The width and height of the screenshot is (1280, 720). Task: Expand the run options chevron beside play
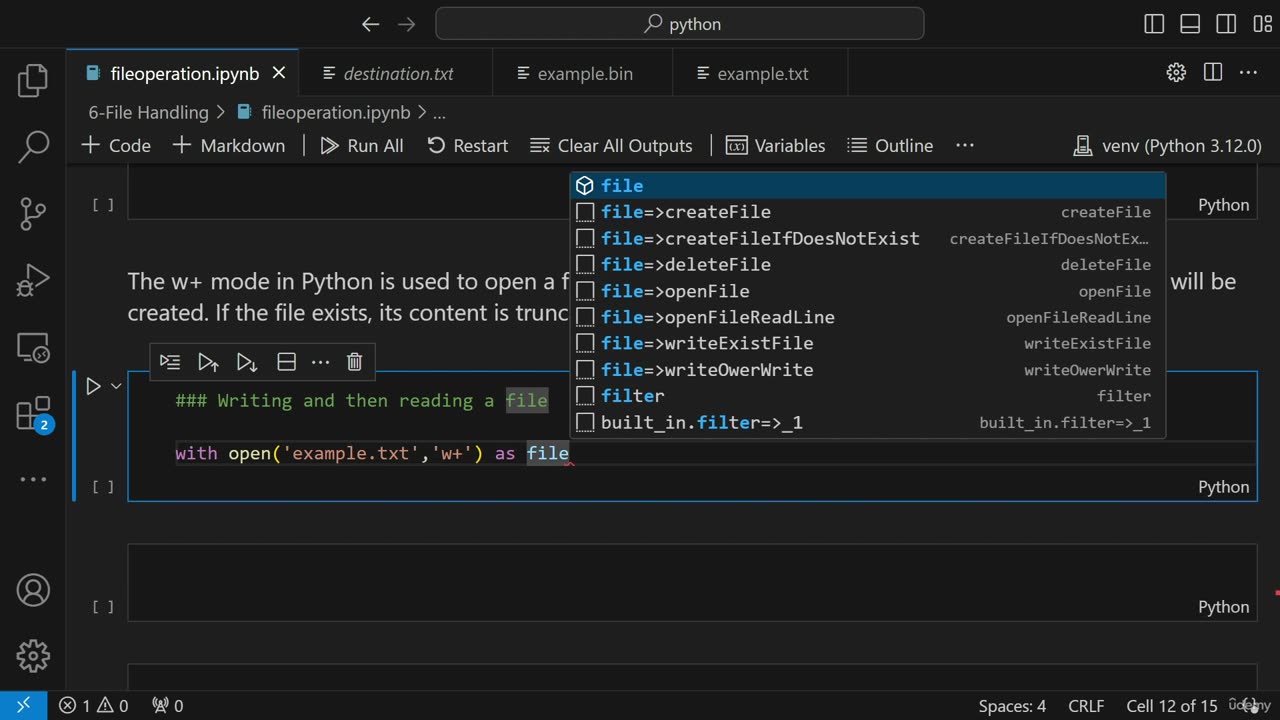click(116, 386)
